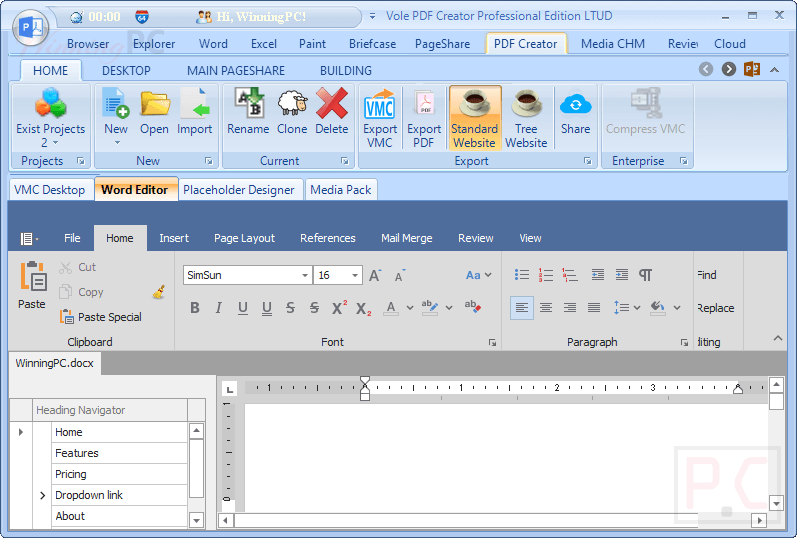Open the font color dropdown arrow
The height and width of the screenshot is (538, 797).
coord(410,308)
